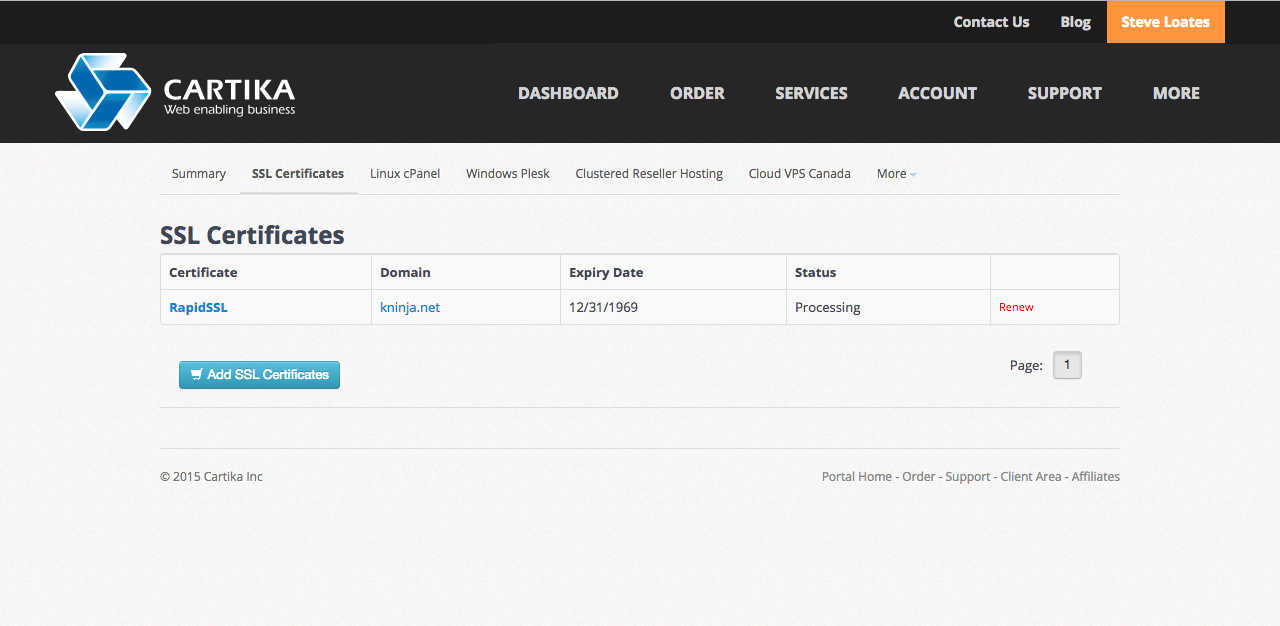Open the ACCOUNT menu
Screen dimensions: 1280x626
(937, 93)
